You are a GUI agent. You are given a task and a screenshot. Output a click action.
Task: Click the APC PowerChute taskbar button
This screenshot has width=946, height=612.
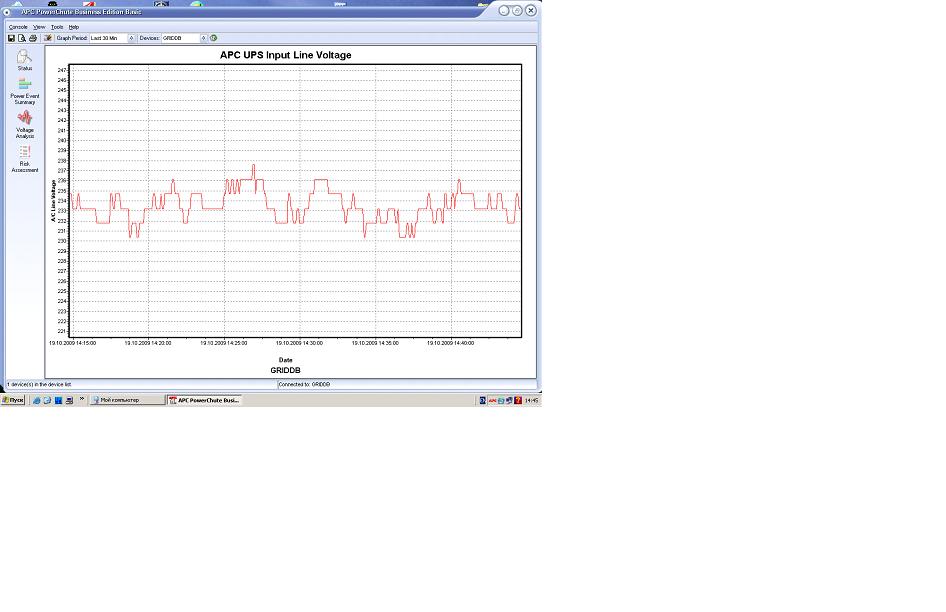[x=204, y=400]
